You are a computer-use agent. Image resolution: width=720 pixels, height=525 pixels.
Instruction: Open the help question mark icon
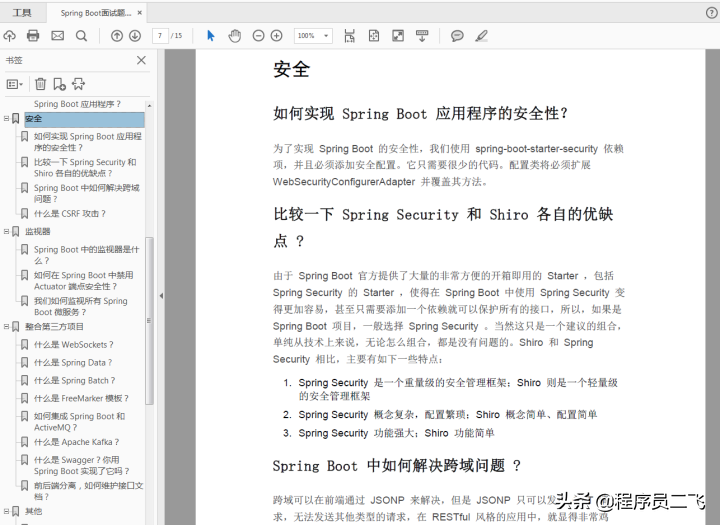point(711,13)
